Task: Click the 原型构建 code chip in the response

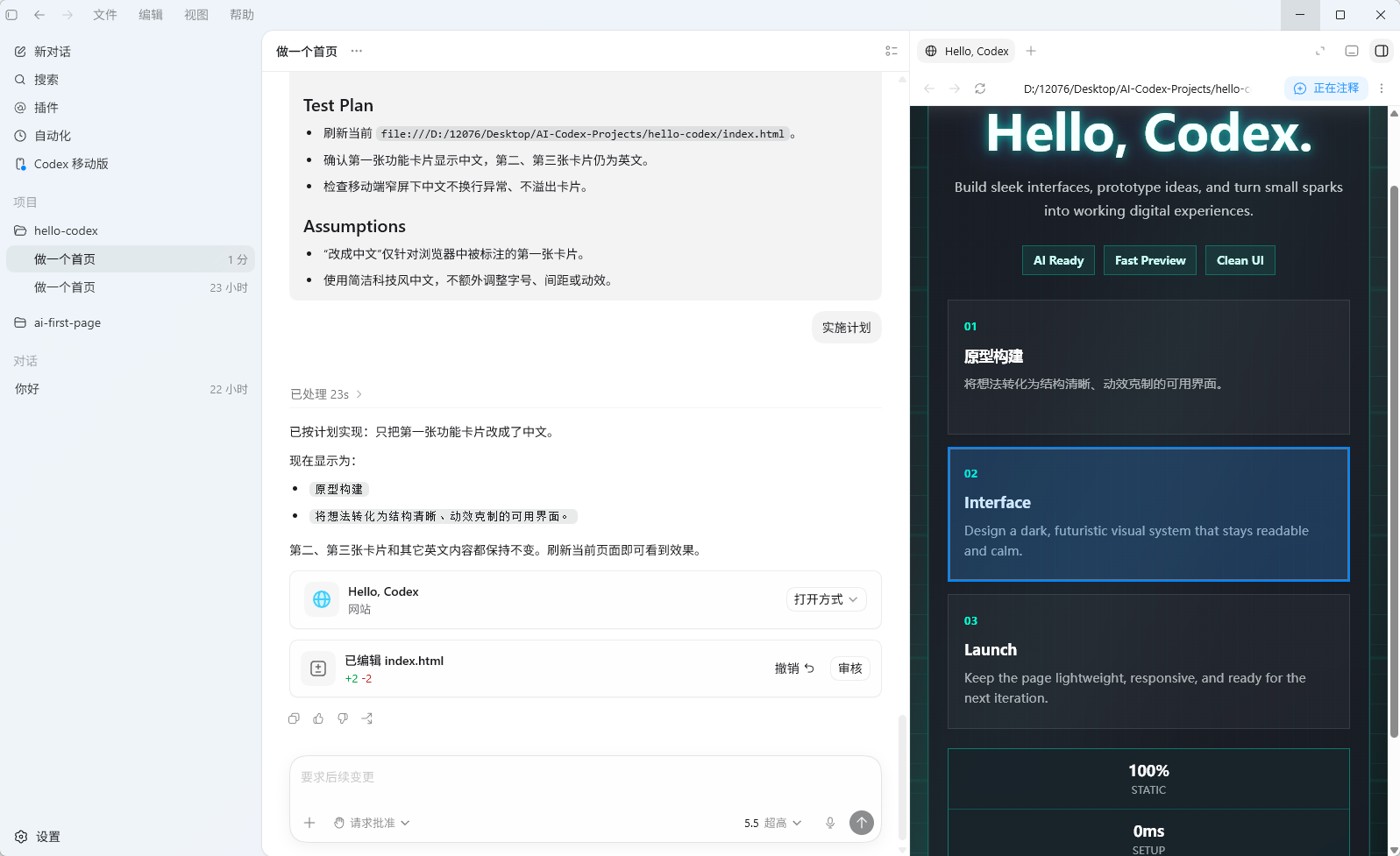Action: point(338,490)
